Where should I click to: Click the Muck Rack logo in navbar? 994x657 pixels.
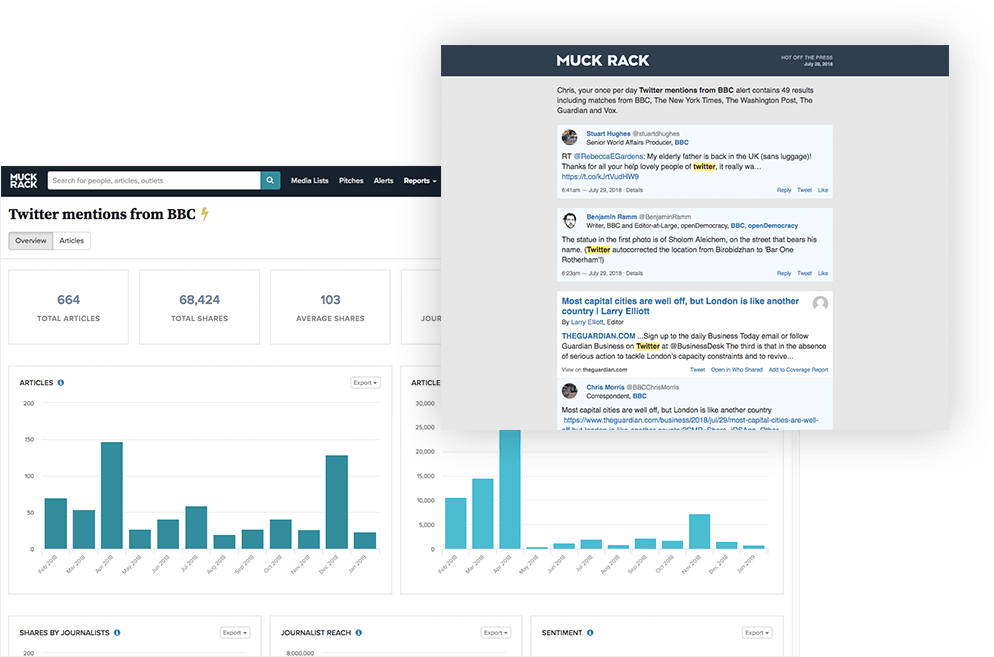(x=23, y=181)
